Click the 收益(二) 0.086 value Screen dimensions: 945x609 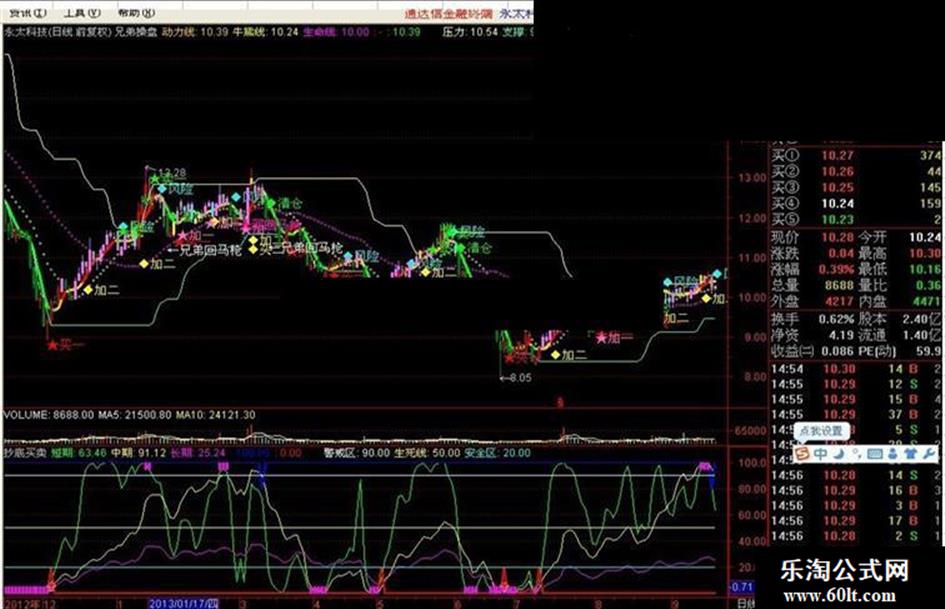(837, 351)
